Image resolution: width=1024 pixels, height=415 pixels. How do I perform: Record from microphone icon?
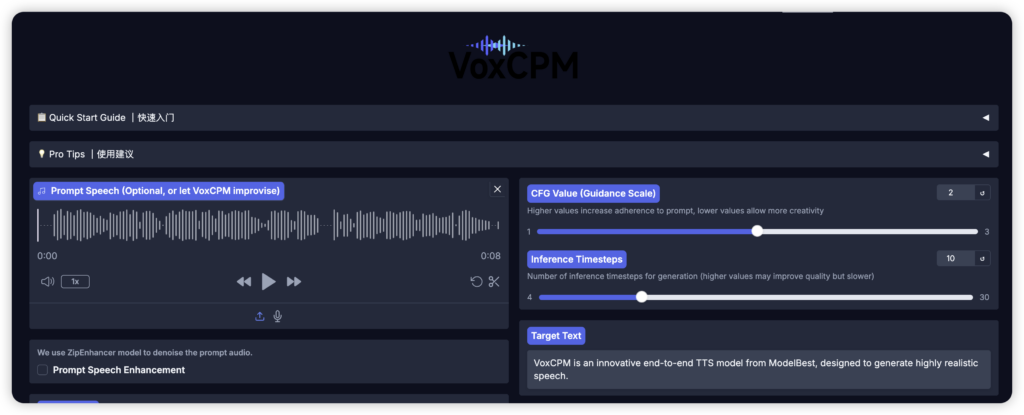278,316
